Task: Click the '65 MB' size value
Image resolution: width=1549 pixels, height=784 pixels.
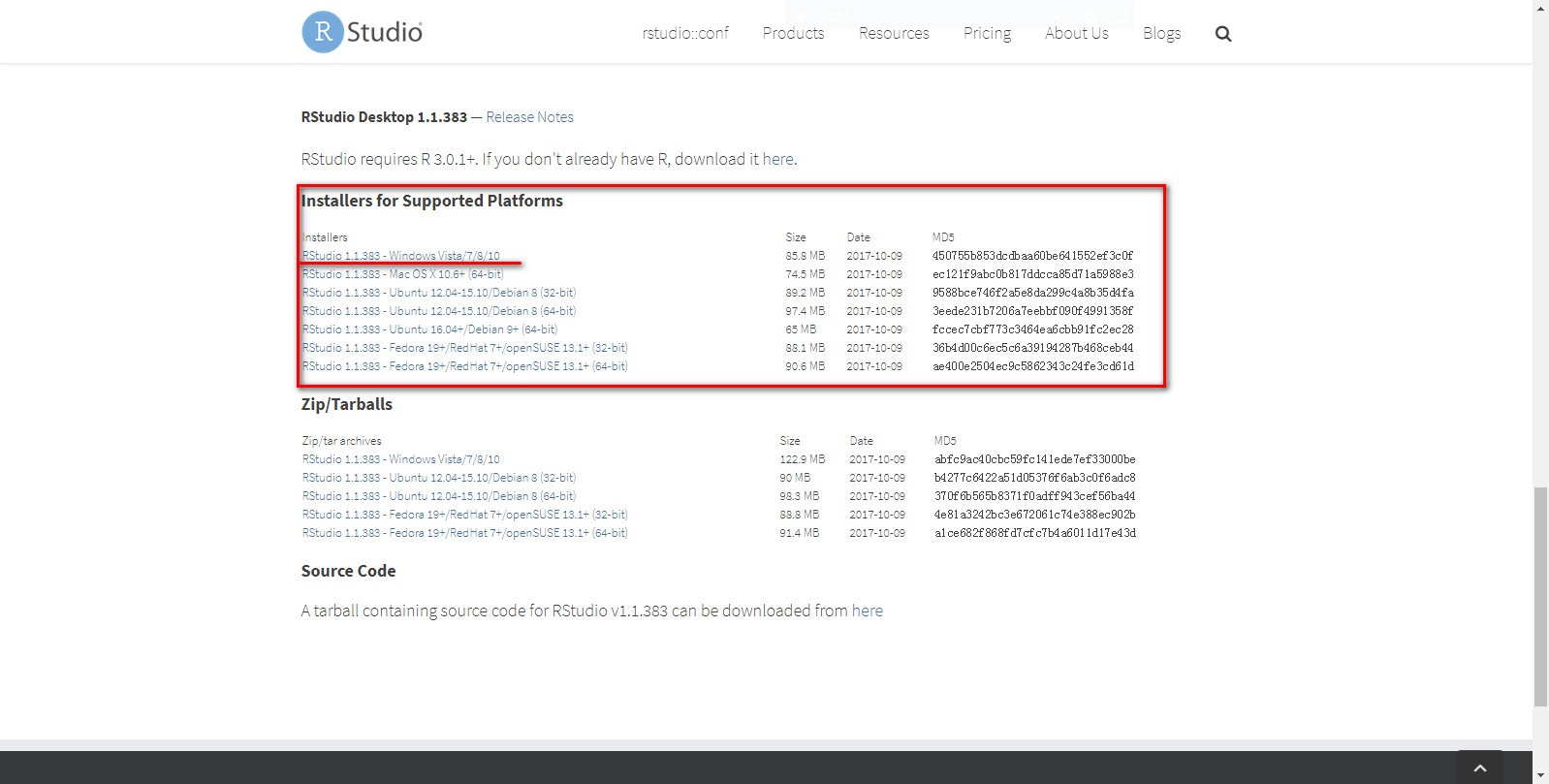Action: (x=801, y=329)
